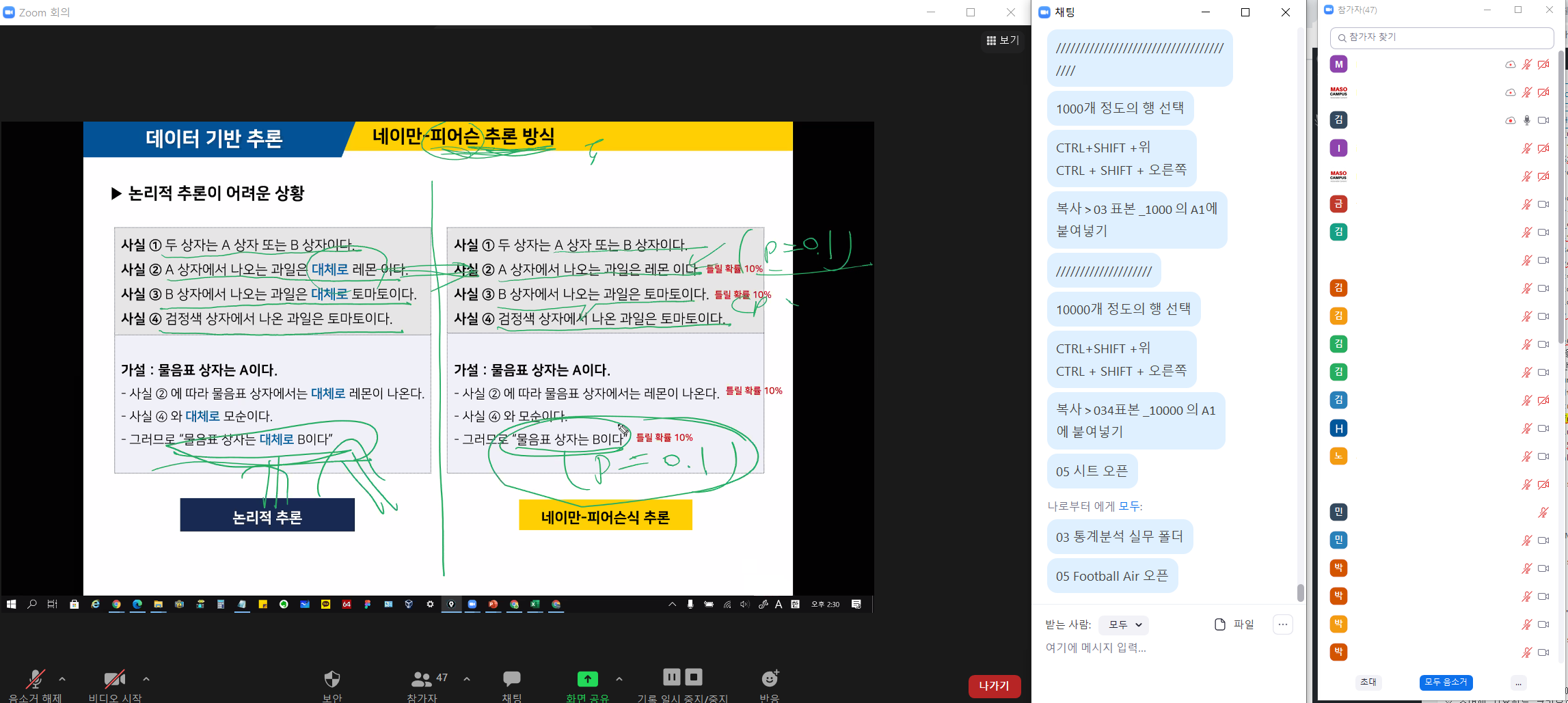Toggle the microphone icon of participant M
Screen dimensions: 1568x703
click(x=1526, y=64)
